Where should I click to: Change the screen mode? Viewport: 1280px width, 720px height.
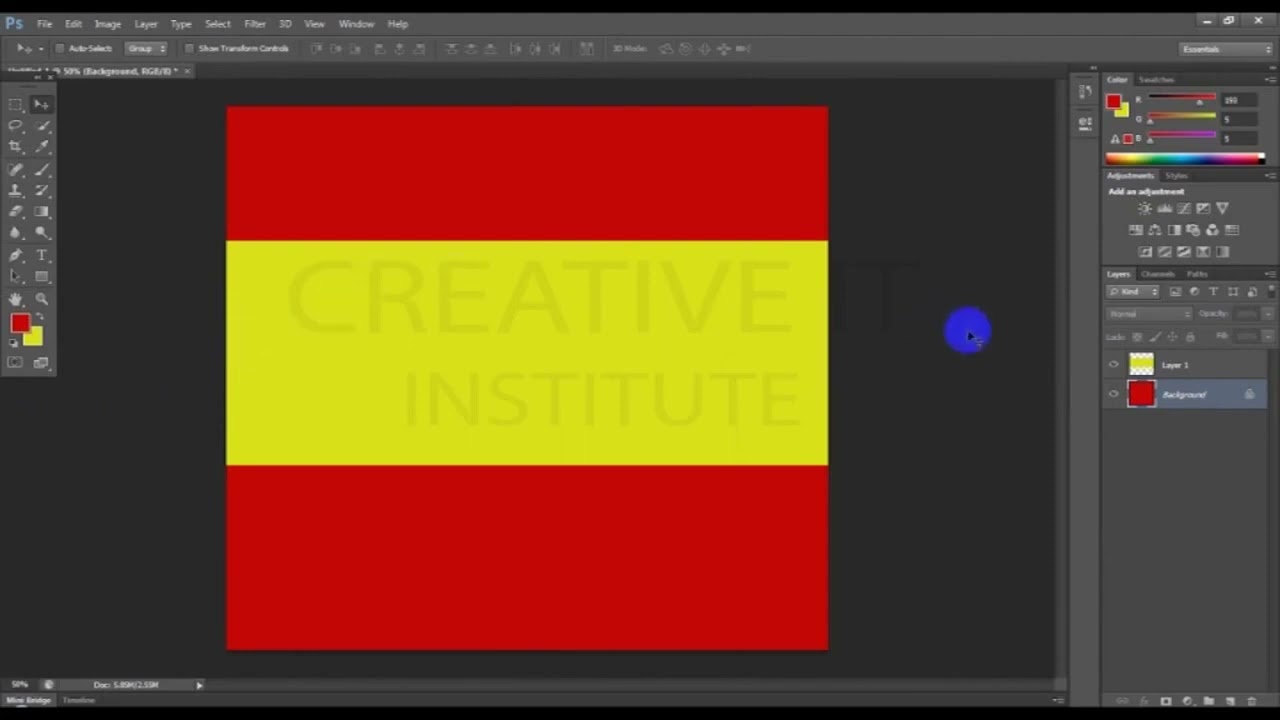[x=41, y=363]
